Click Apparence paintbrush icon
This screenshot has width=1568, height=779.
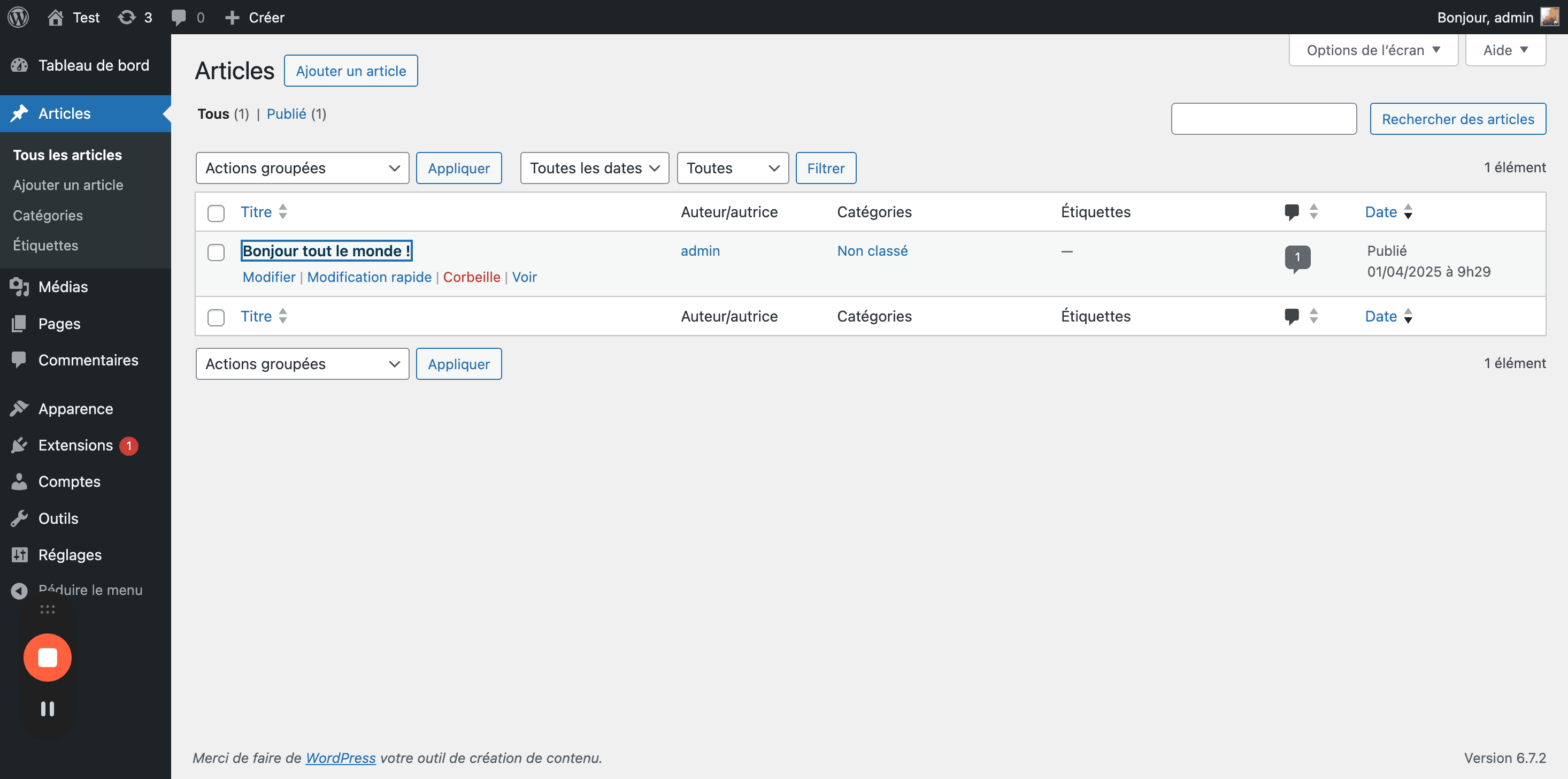click(19, 409)
